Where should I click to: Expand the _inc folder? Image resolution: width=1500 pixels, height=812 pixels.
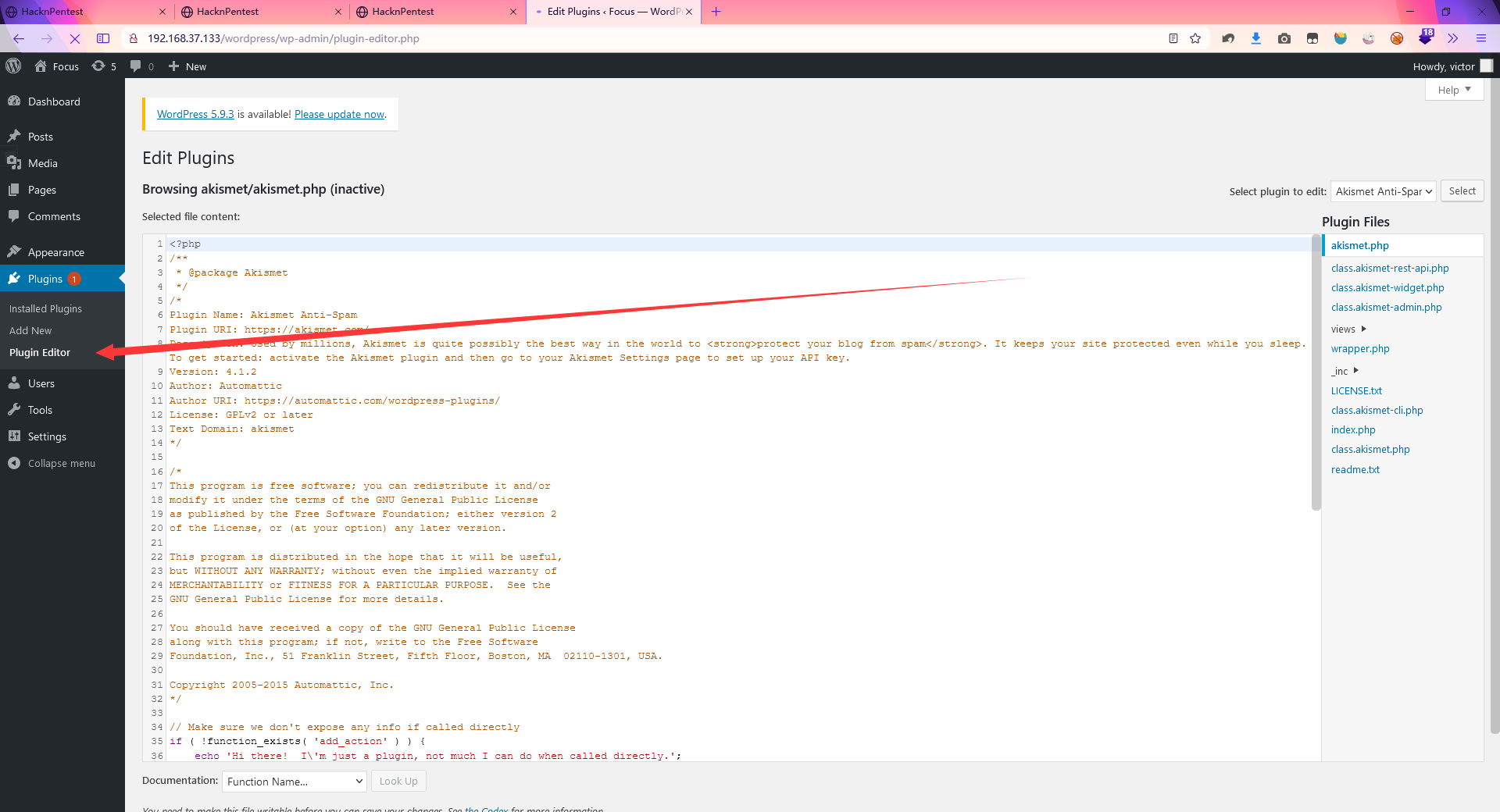[x=1345, y=371]
